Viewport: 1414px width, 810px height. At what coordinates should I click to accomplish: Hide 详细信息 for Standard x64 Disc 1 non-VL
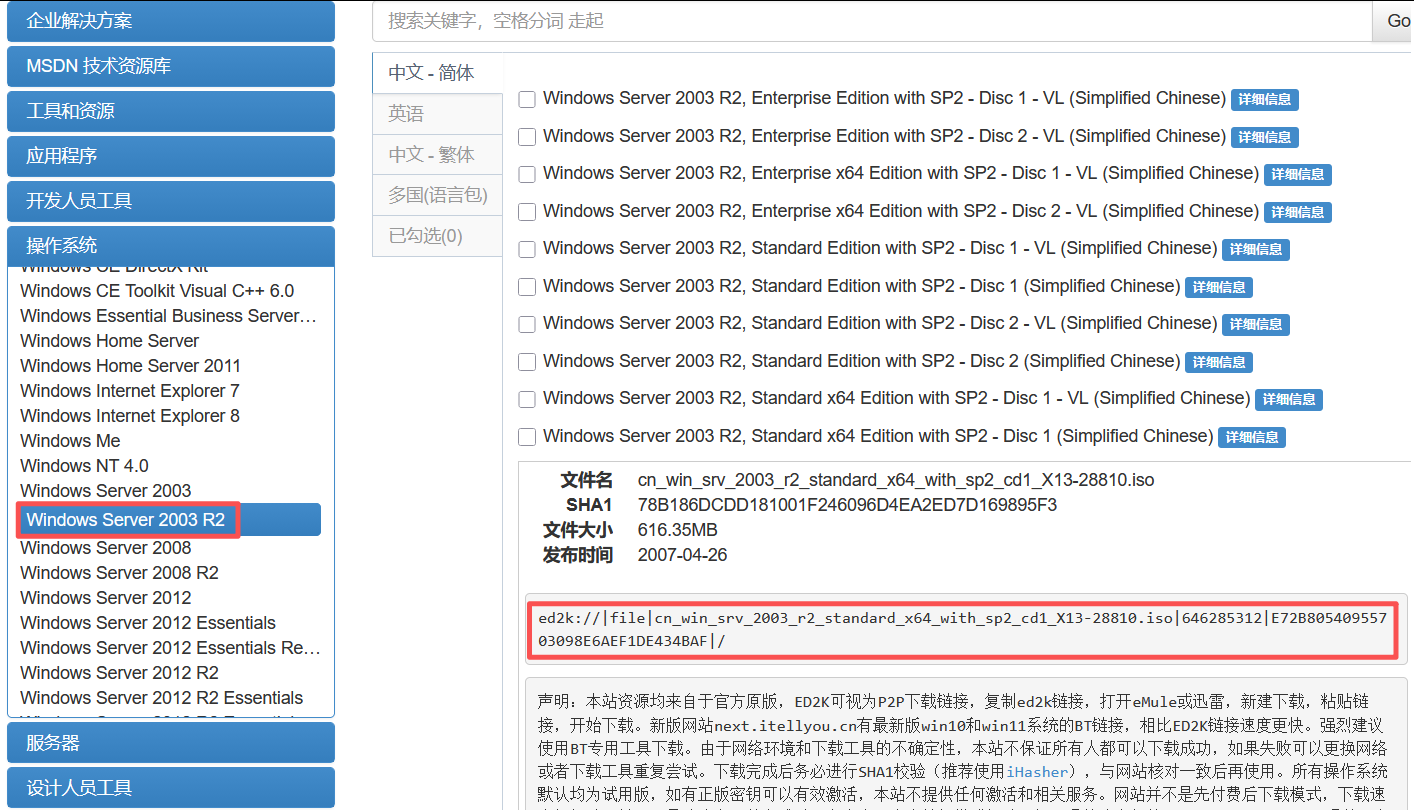[x=1252, y=437]
